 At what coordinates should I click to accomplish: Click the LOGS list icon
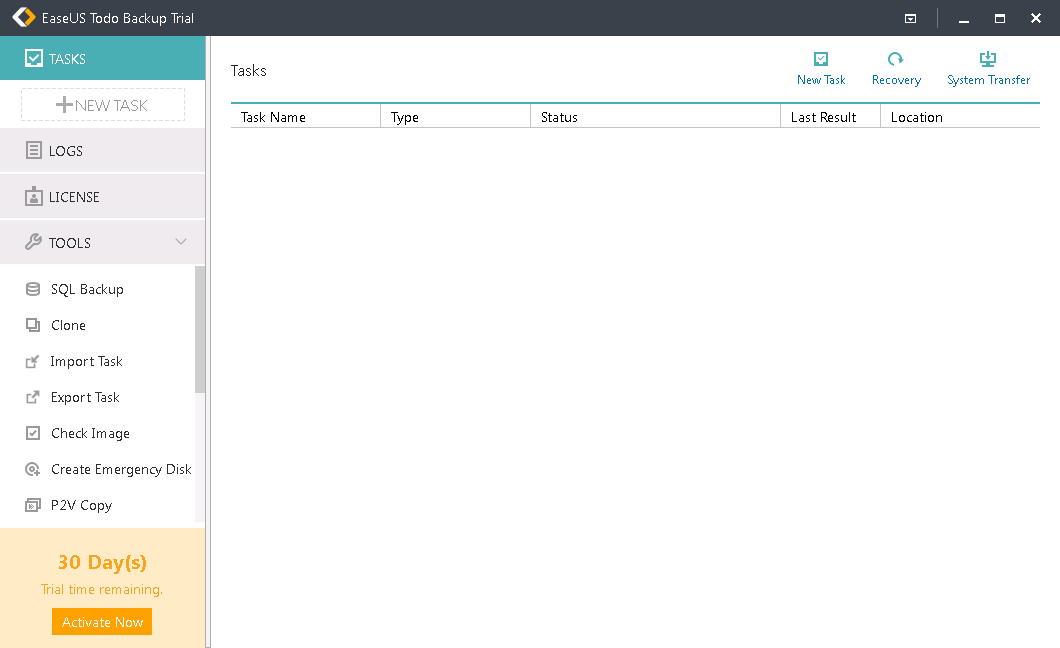pyautogui.click(x=33, y=150)
